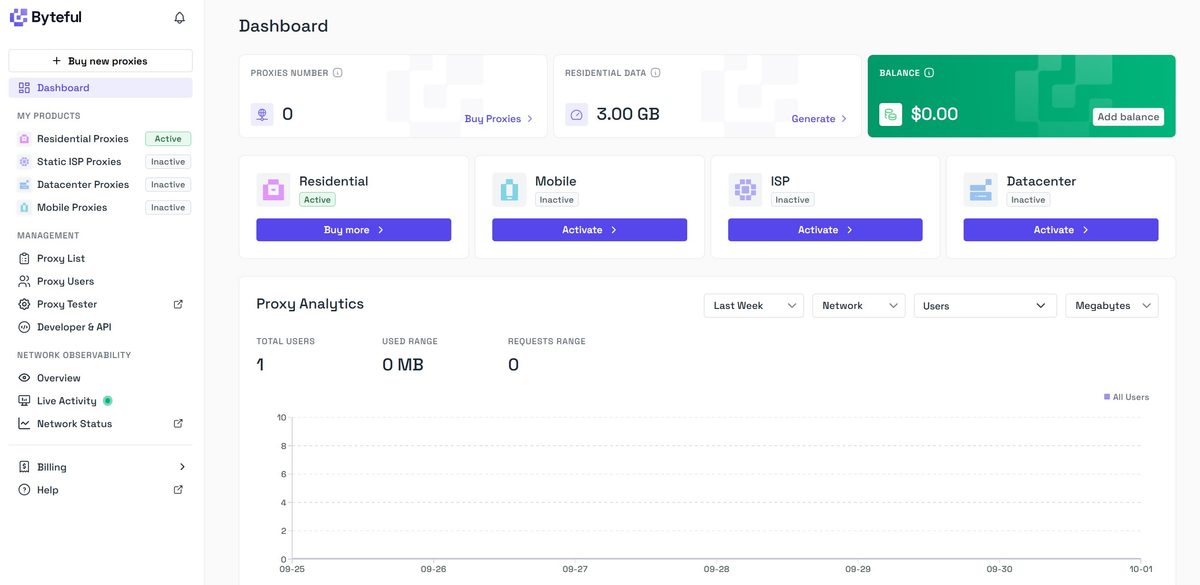This screenshot has width=1200, height=585.
Task: Click the Proxy Users people icon
Action: click(25, 281)
